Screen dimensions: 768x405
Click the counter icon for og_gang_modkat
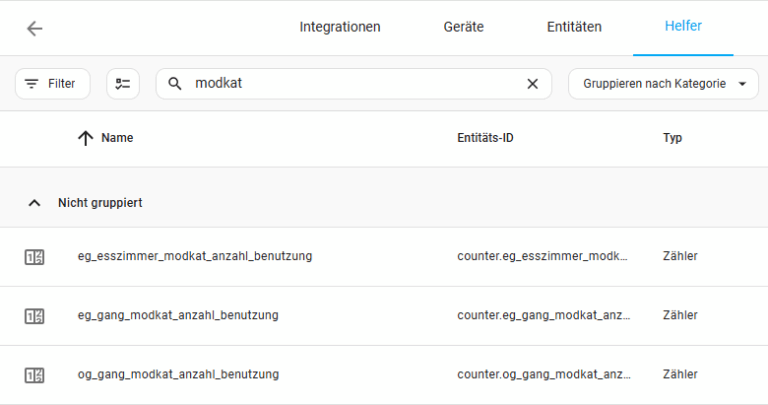point(34,375)
